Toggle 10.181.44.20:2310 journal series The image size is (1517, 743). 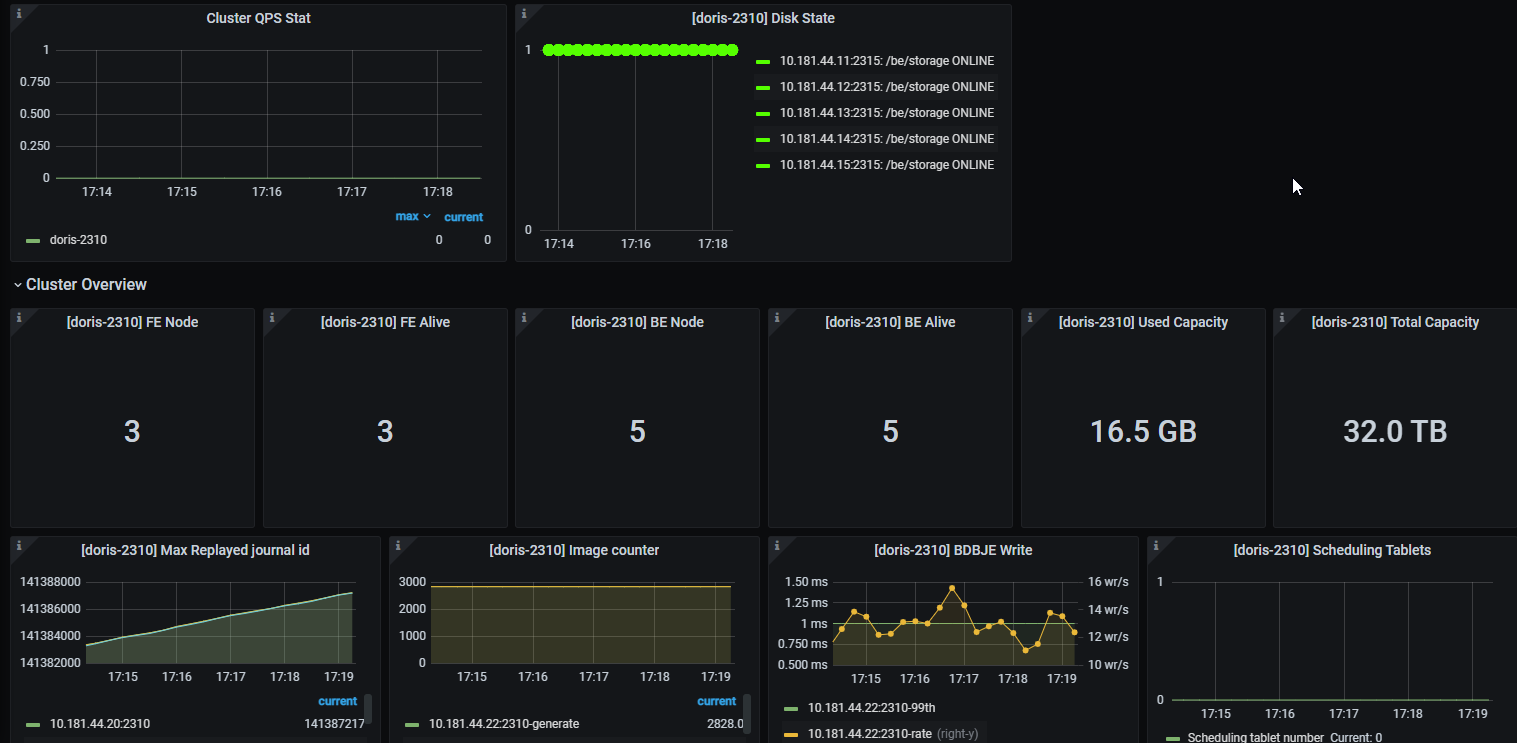click(x=100, y=724)
